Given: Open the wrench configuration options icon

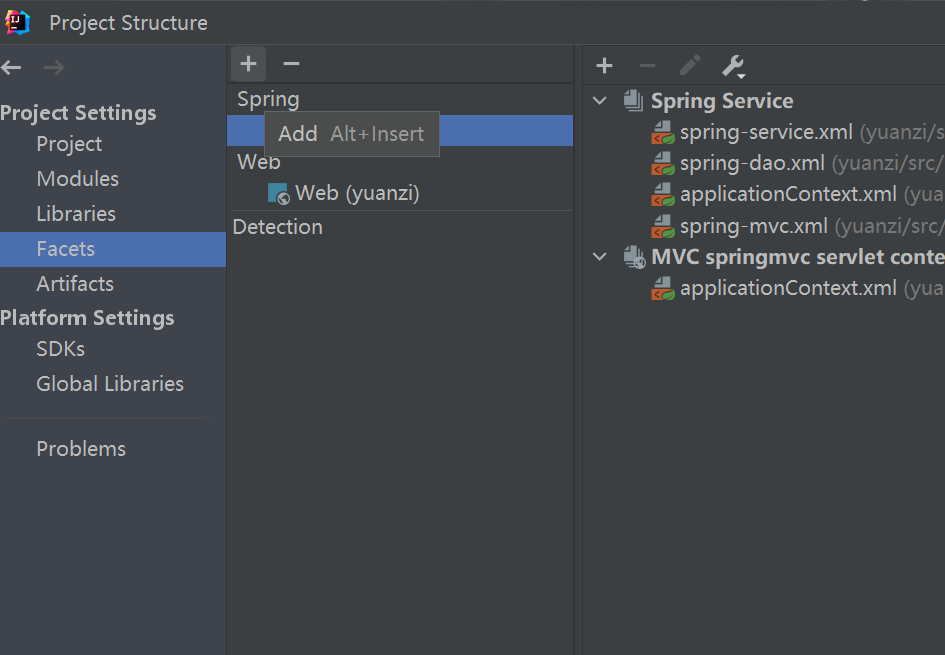Looking at the screenshot, I should point(733,66).
